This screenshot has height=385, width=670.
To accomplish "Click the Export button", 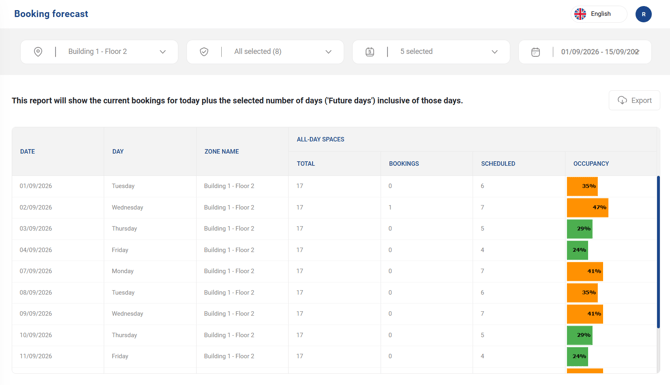I will [x=634, y=100].
